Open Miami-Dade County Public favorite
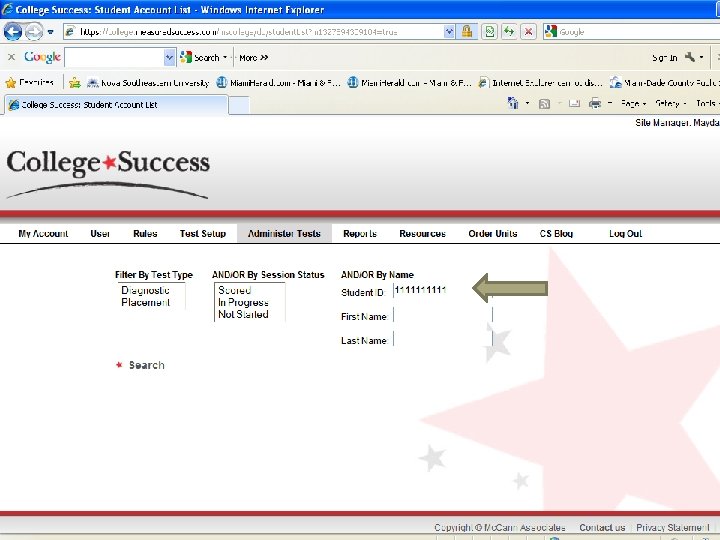This screenshot has height=540, width=720. (x=664, y=83)
